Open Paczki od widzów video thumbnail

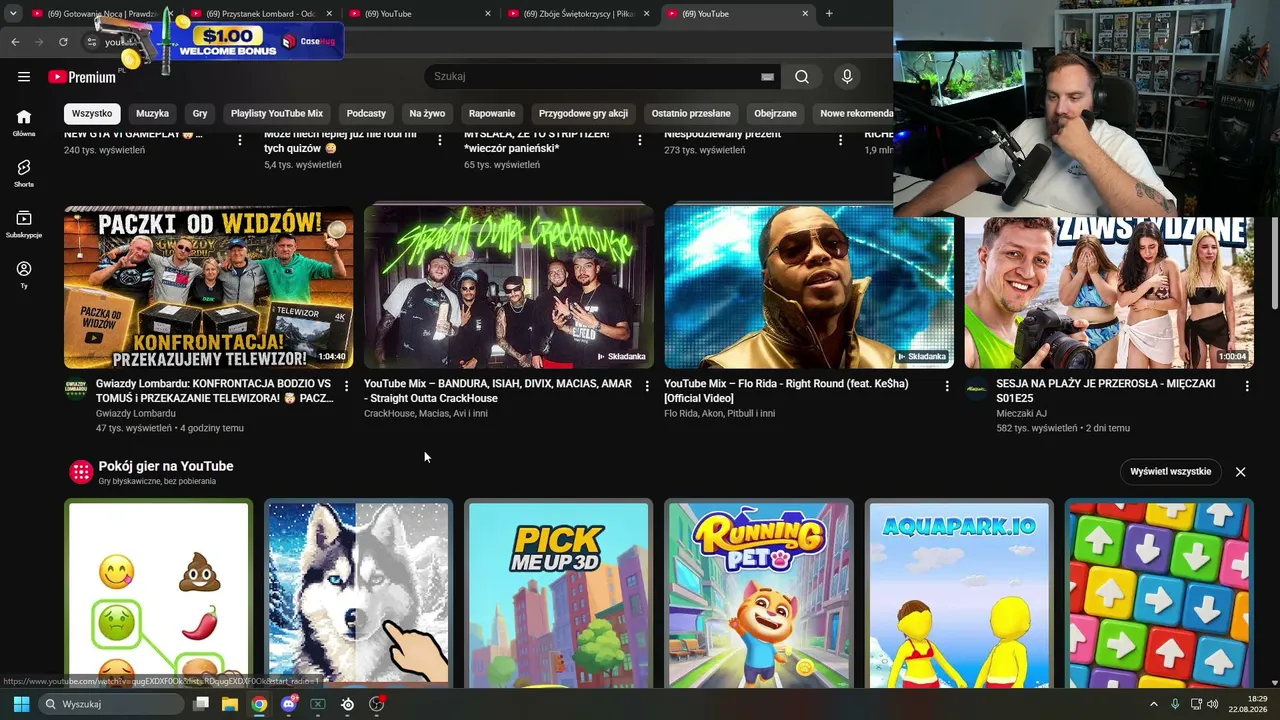click(209, 287)
